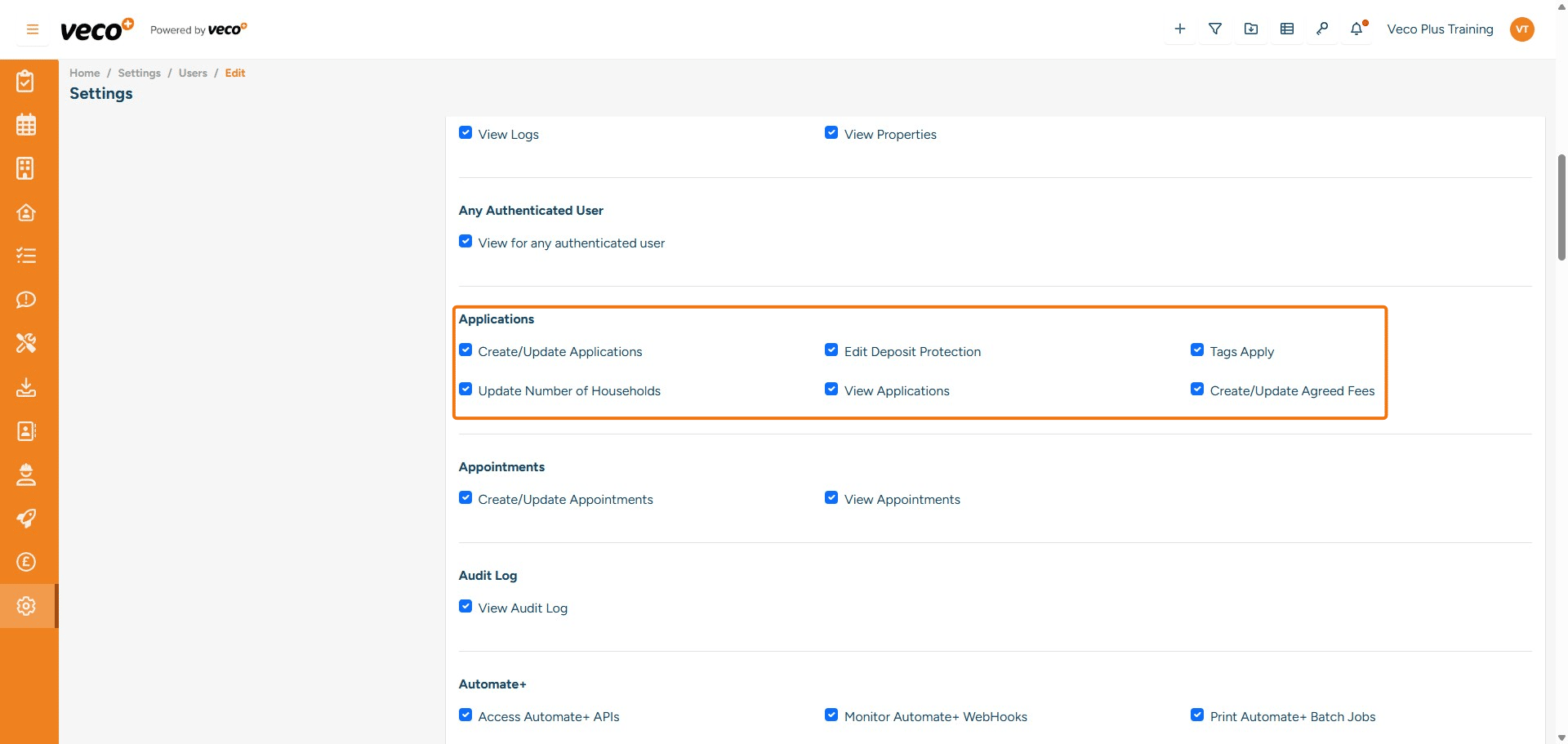Toggle Edit Deposit Protection checkbox
The width and height of the screenshot is (1568, 744).
[x=831, y=350]
